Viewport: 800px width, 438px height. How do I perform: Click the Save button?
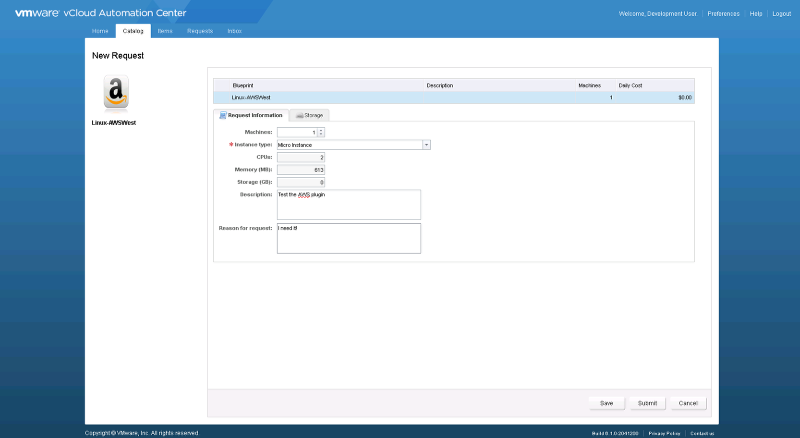[607, 403]
